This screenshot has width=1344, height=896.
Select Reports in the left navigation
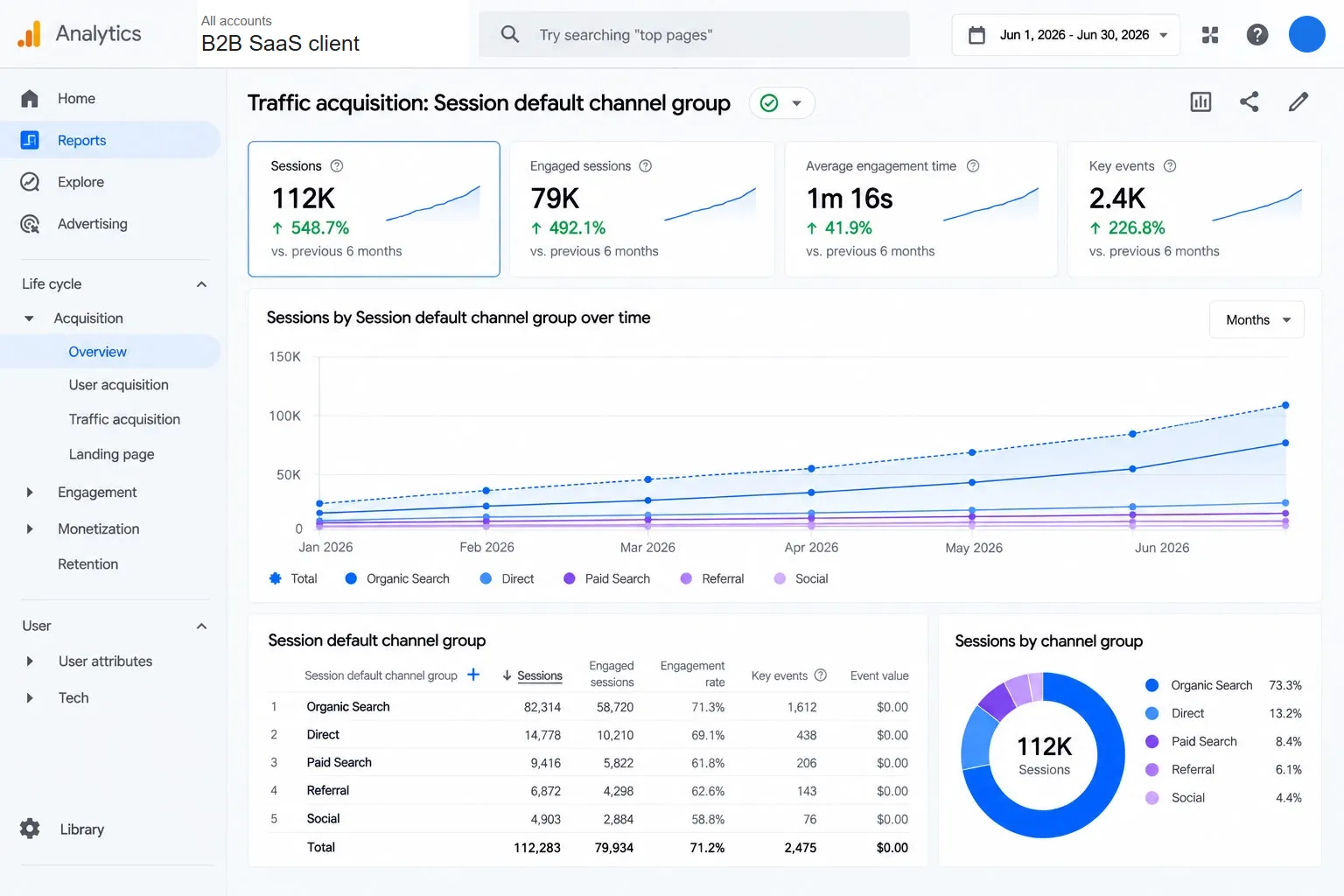(x=110, y=140)
